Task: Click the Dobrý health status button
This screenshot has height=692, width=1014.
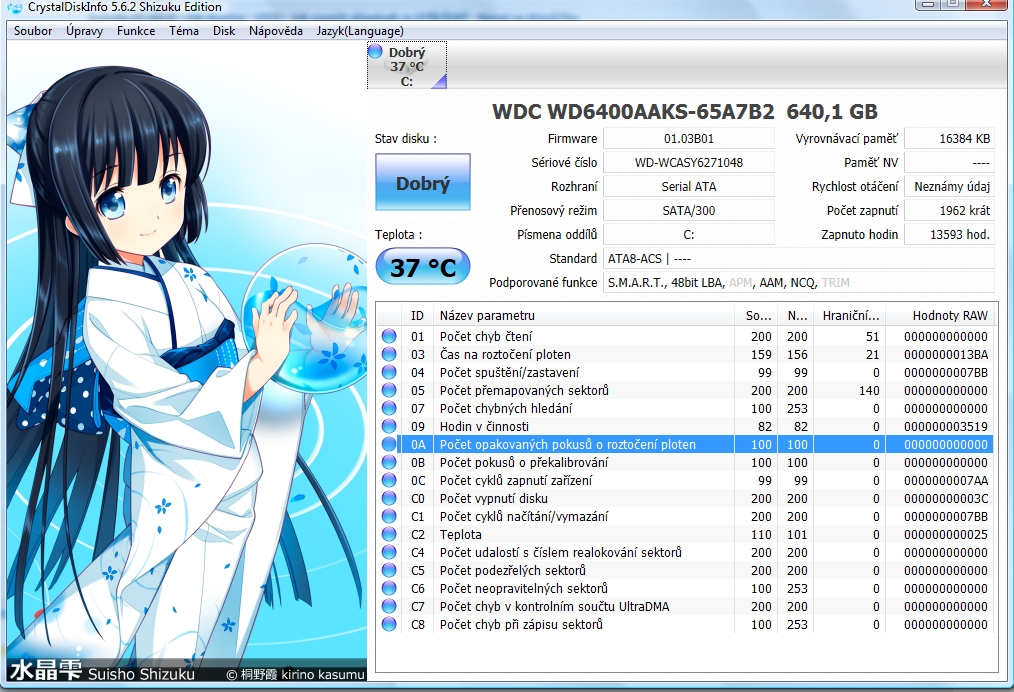Action: pyautogui.click(x=423, y=182)
